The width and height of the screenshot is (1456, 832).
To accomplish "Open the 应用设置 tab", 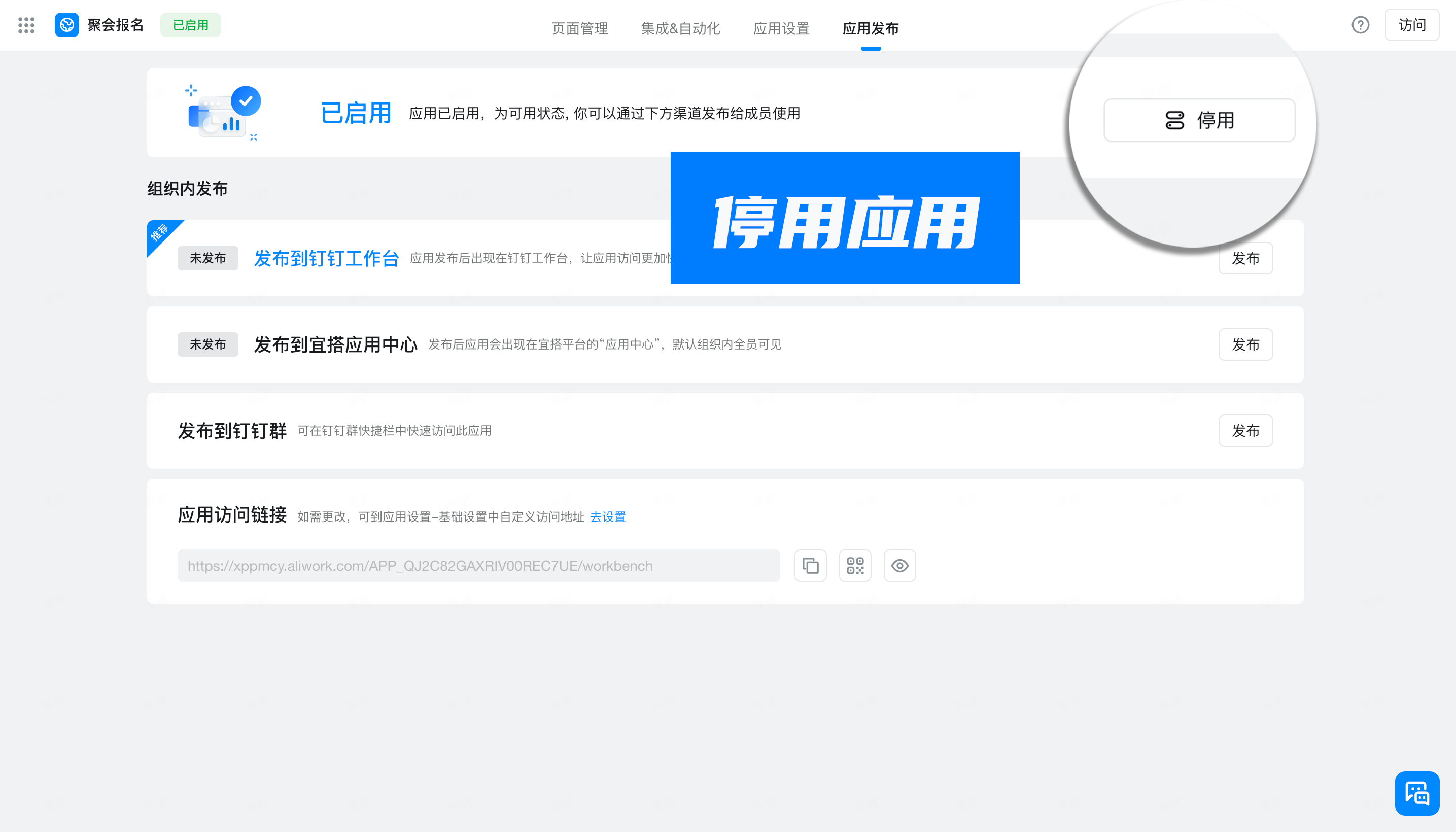I will point(781,28).
